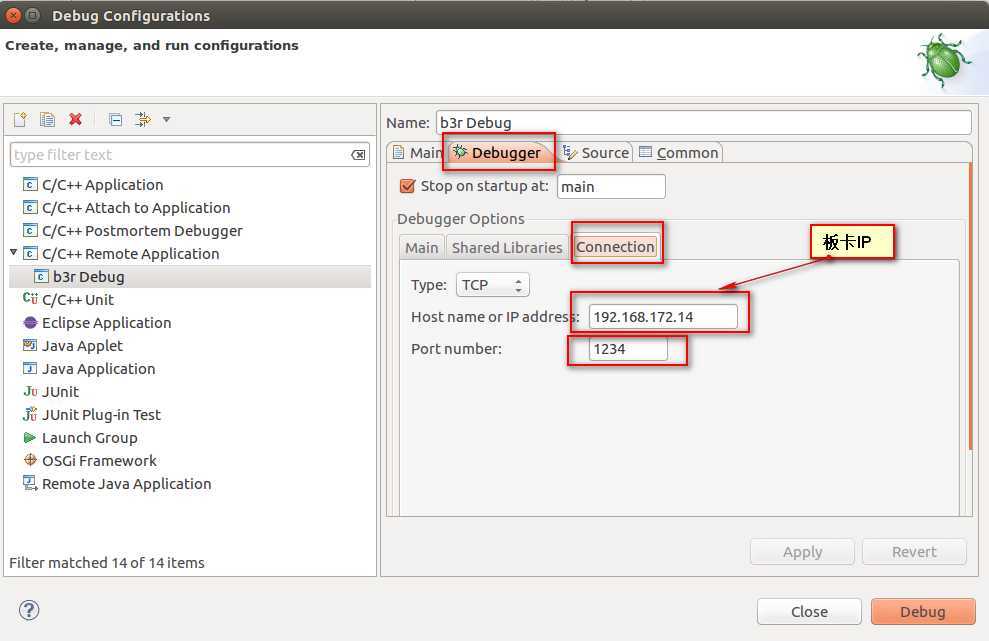Toggle Stop on startup at checkbox

407,186
